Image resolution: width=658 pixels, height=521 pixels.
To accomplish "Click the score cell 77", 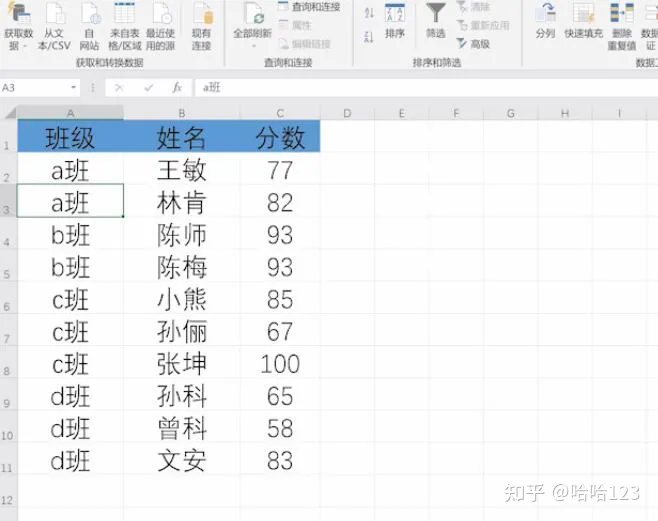I will (x=280, y=169).
